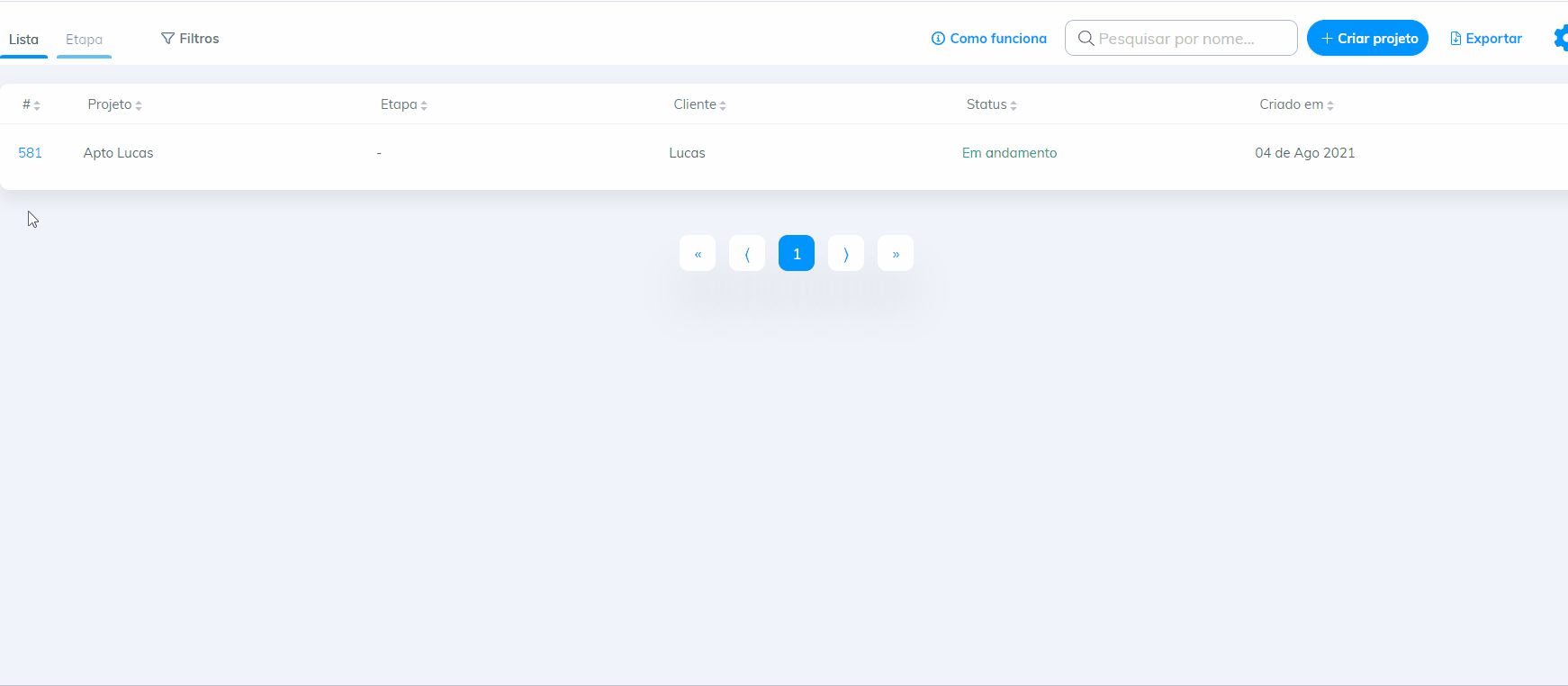The image size is (1568, 686).
Task: Click the Como funciona help link
Action: [989, 39]
